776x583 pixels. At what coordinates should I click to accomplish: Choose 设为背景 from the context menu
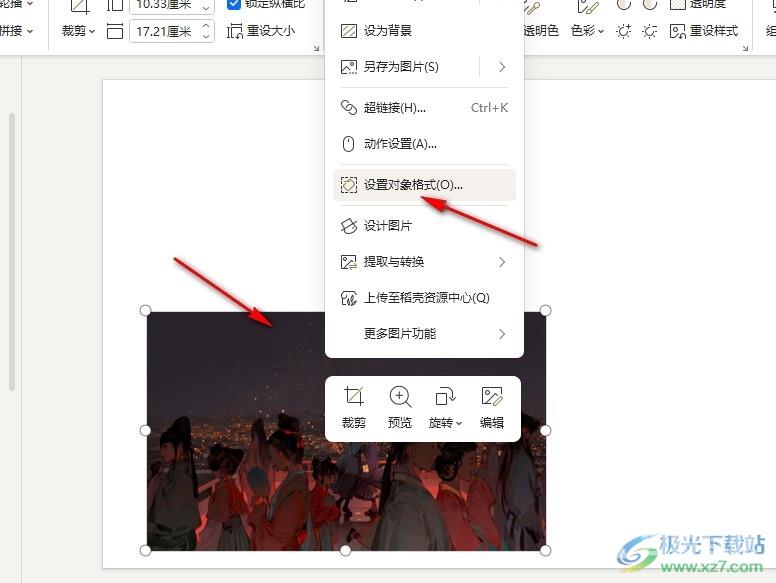(x=425, y=31)
